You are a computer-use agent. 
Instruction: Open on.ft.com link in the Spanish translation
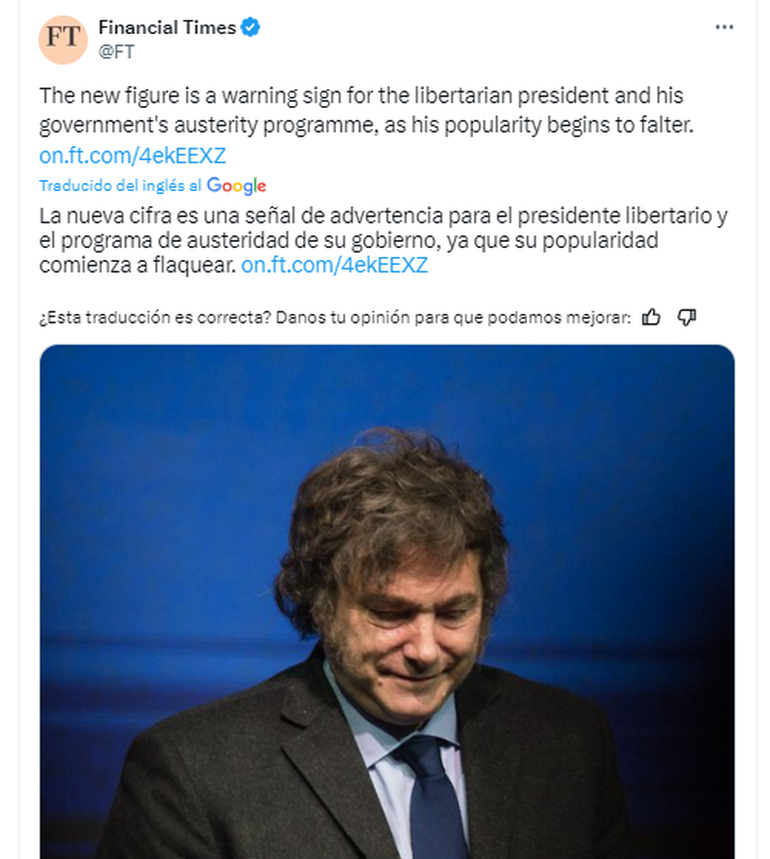(x=335, y=265)
